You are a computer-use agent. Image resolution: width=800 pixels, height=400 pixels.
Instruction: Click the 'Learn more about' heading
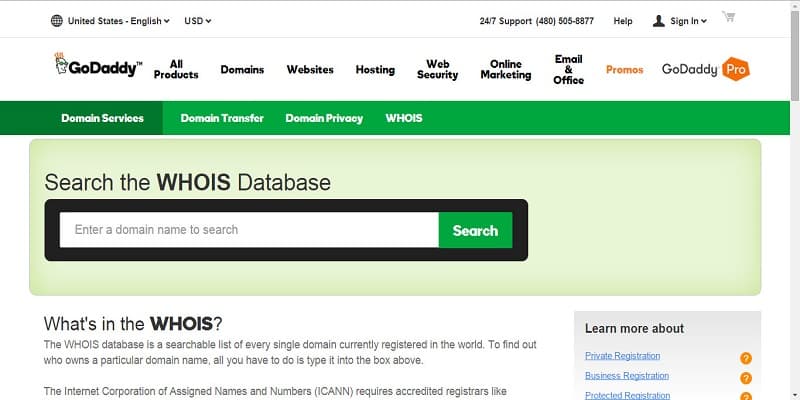(x=634, y=329)
